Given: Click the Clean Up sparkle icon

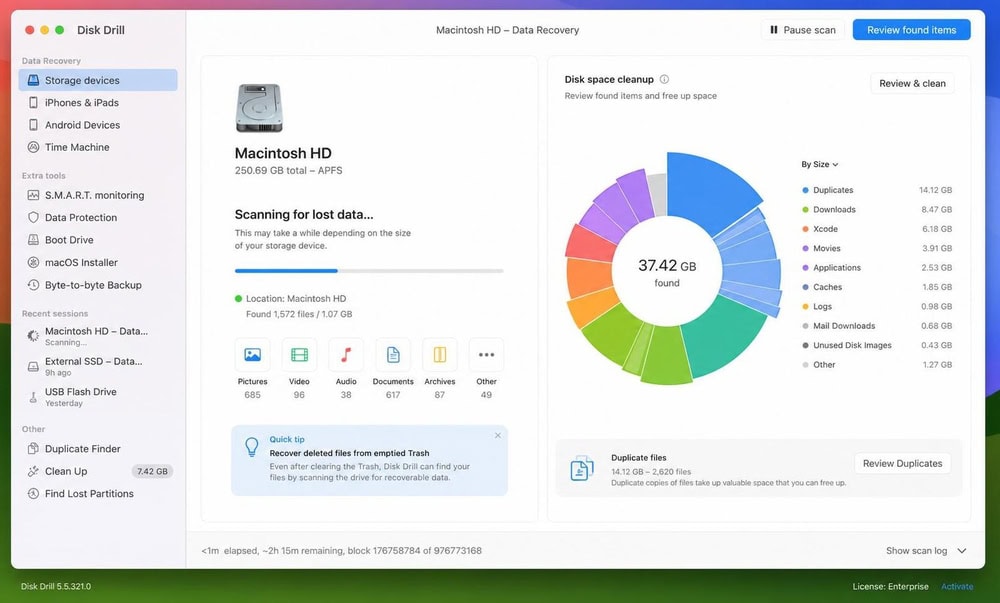Looking at the screenshot, I should (x=33, y=471).
